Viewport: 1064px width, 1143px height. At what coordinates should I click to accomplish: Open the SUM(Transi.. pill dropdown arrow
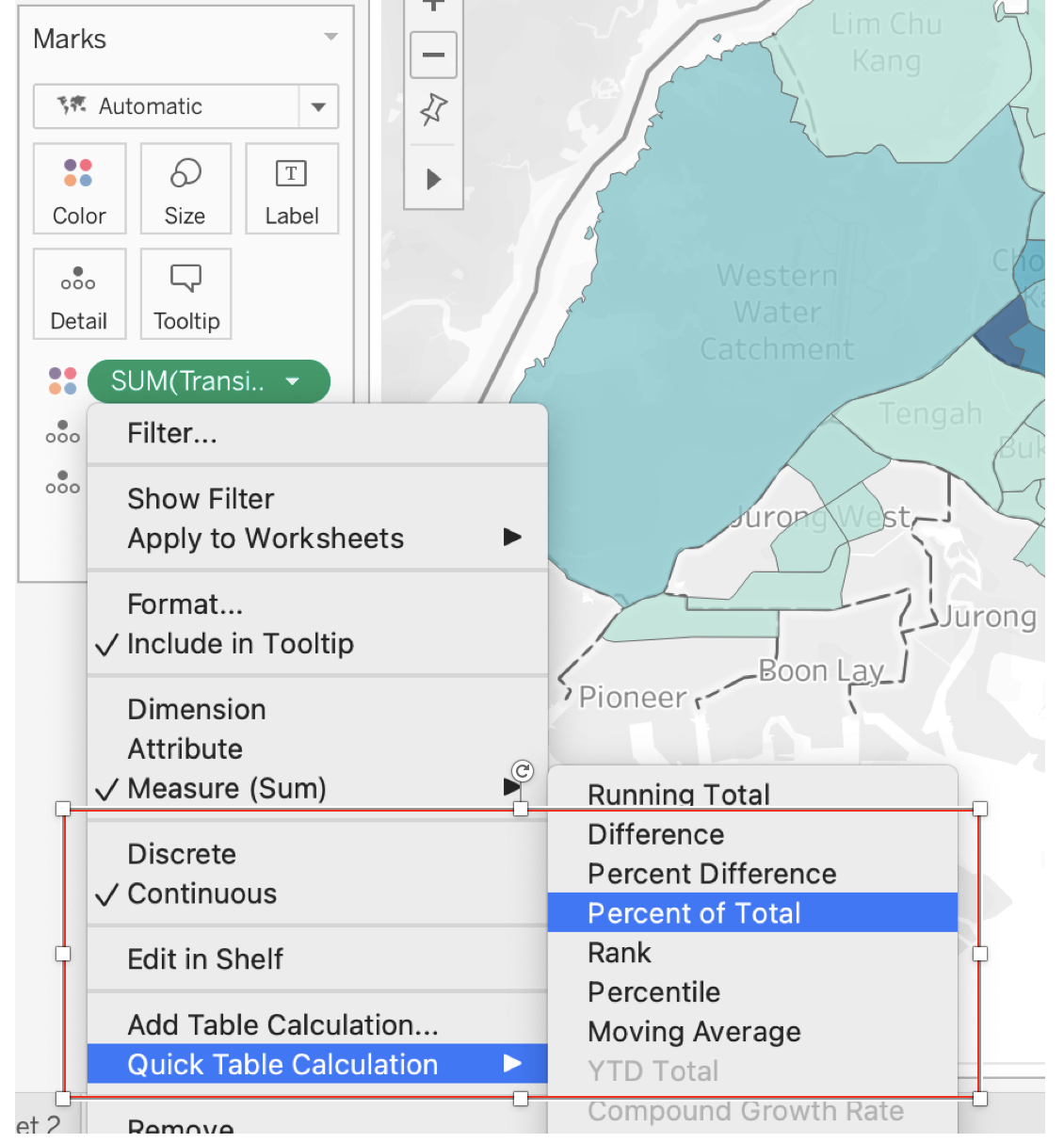pos(293,381)
